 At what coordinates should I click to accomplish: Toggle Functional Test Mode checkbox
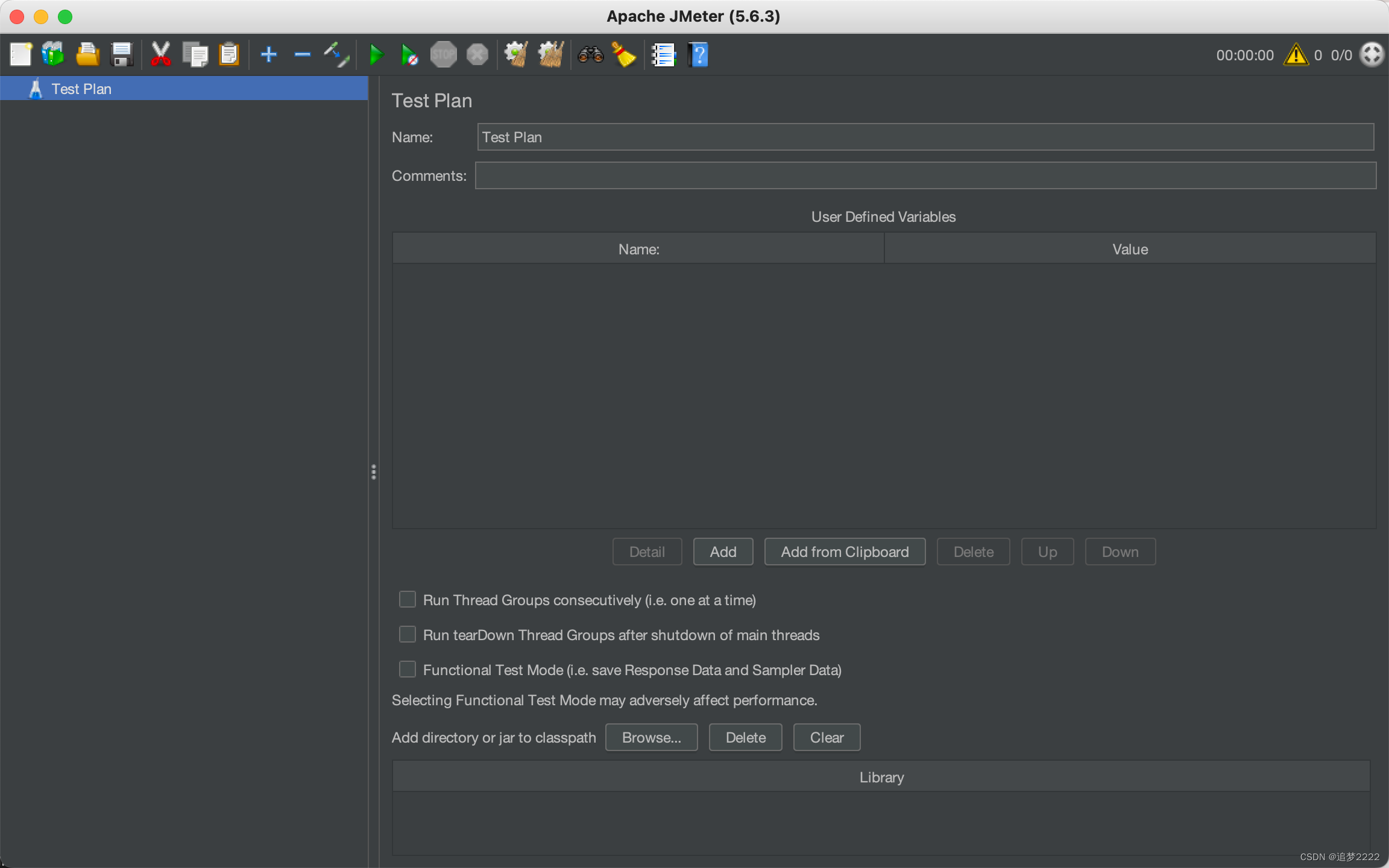(x=408, y=669)
